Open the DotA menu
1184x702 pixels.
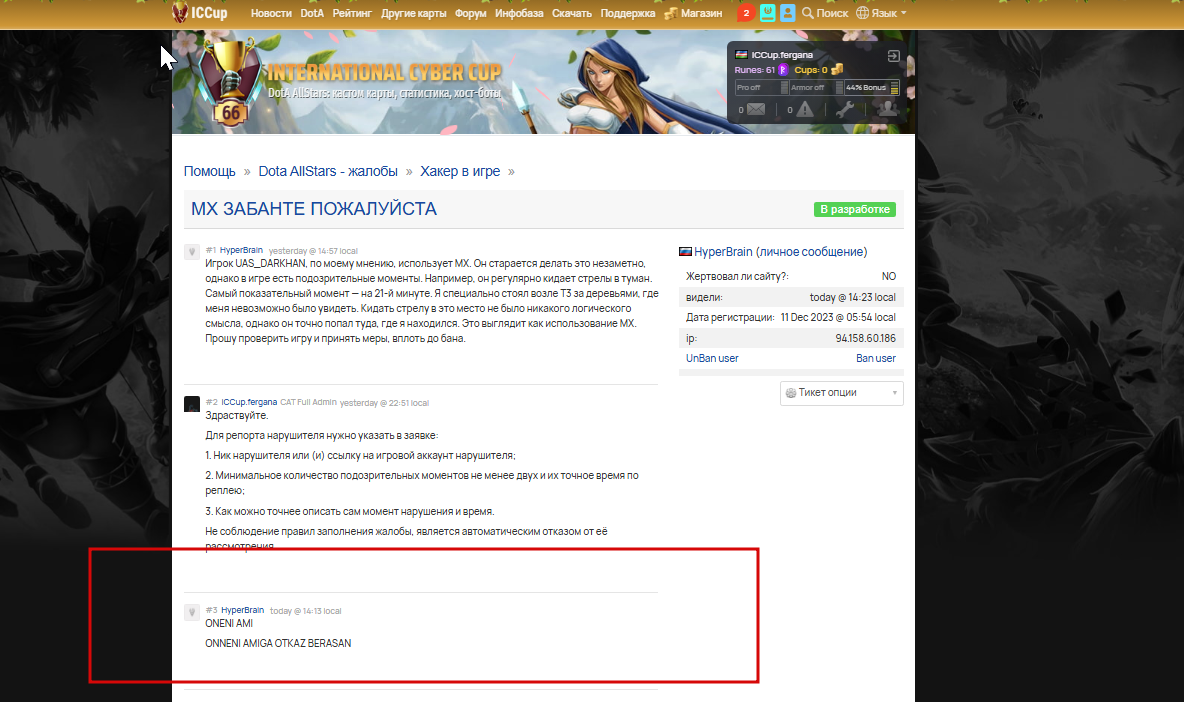[312, 13]
